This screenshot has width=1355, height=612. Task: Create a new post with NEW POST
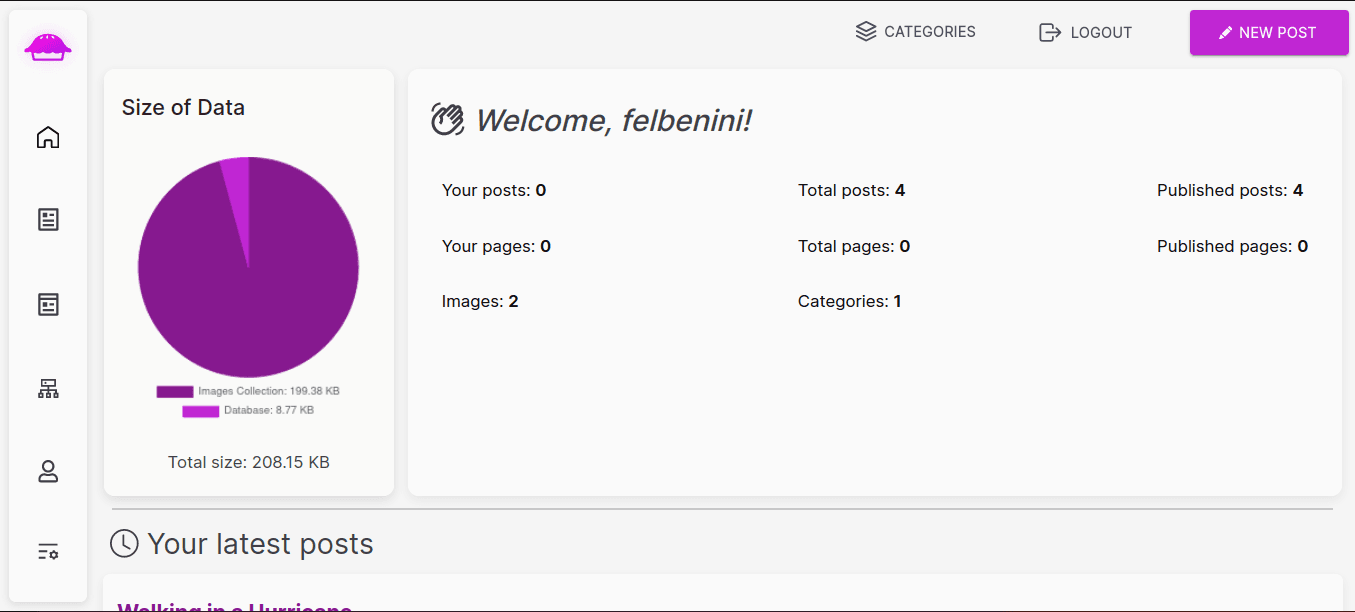pos(1269,32)
